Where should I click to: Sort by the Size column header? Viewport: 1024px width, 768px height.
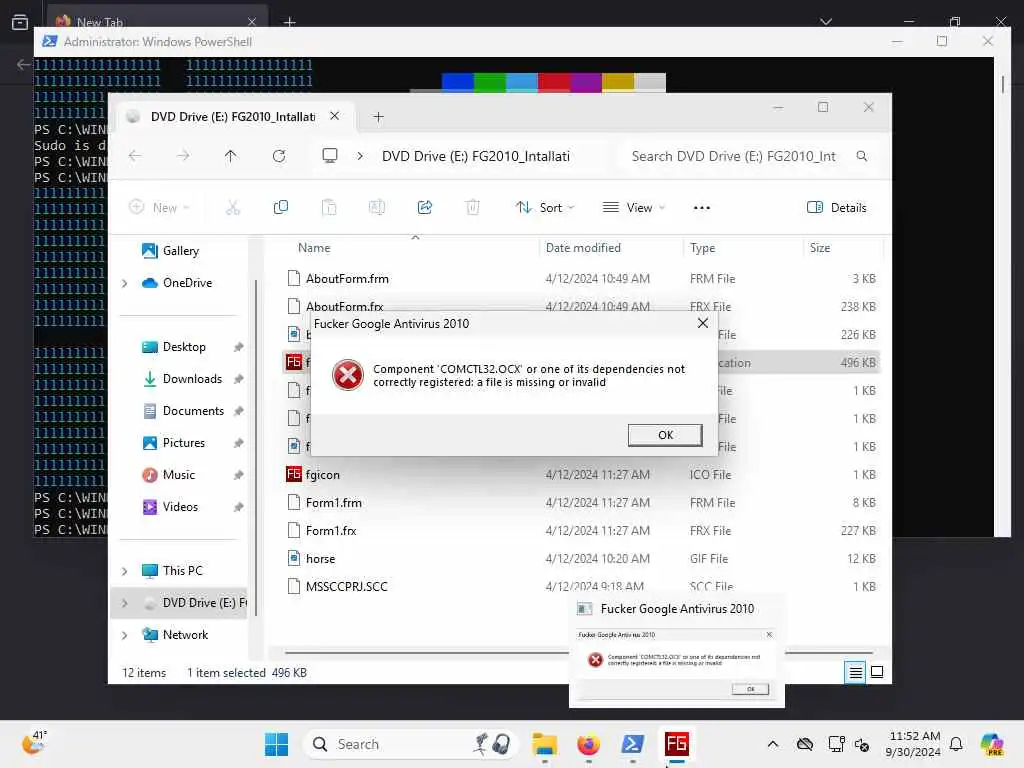(820, 248)
